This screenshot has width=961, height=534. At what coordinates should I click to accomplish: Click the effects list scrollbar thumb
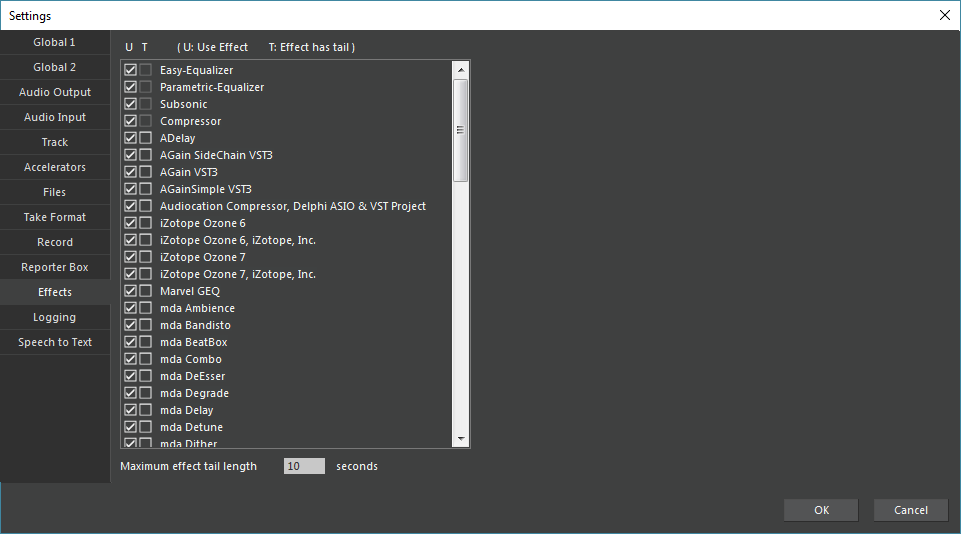pyautogui.click(x=461, y=130)
